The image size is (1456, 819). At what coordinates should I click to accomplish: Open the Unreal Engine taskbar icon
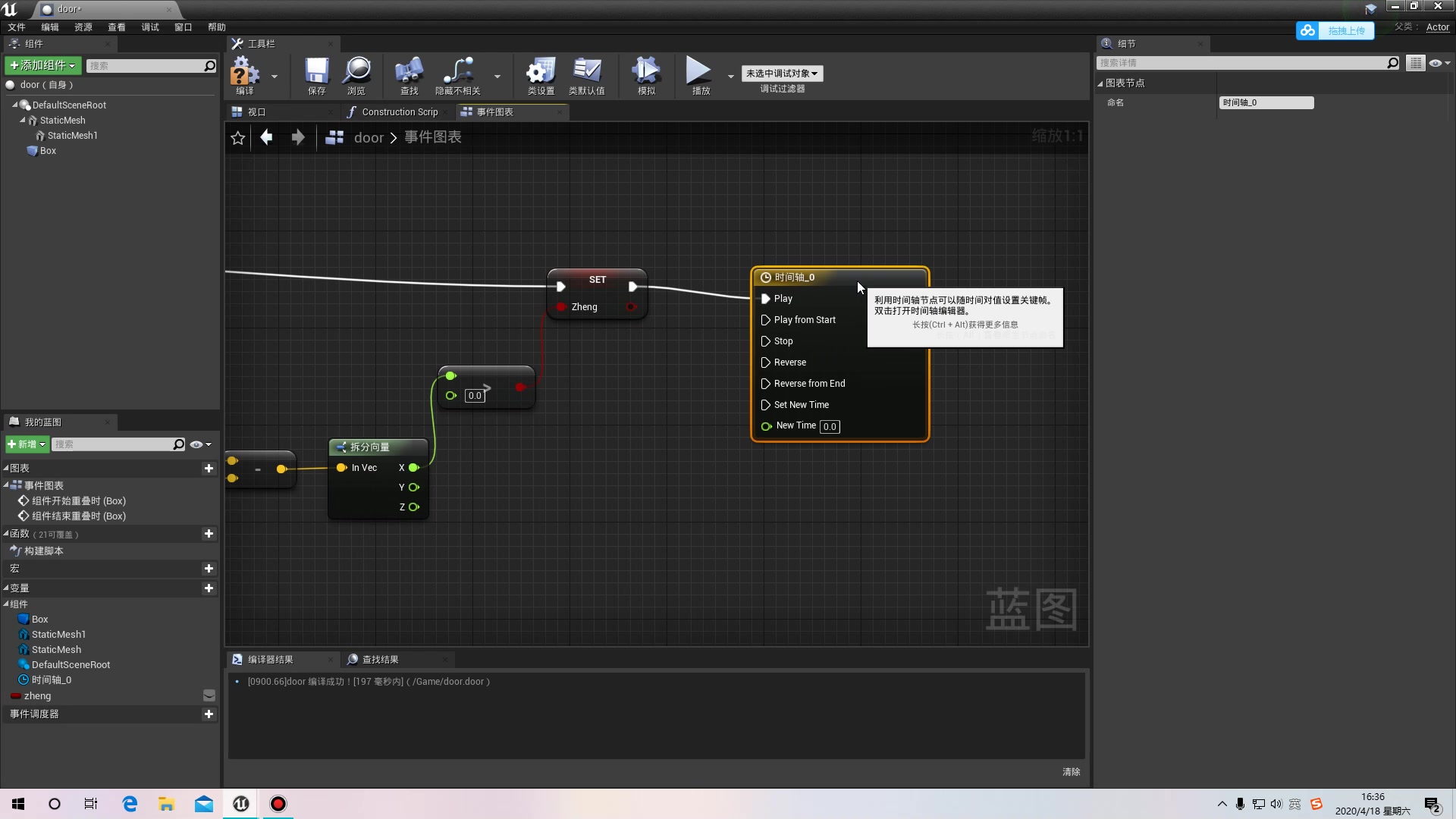coord(240,804)
